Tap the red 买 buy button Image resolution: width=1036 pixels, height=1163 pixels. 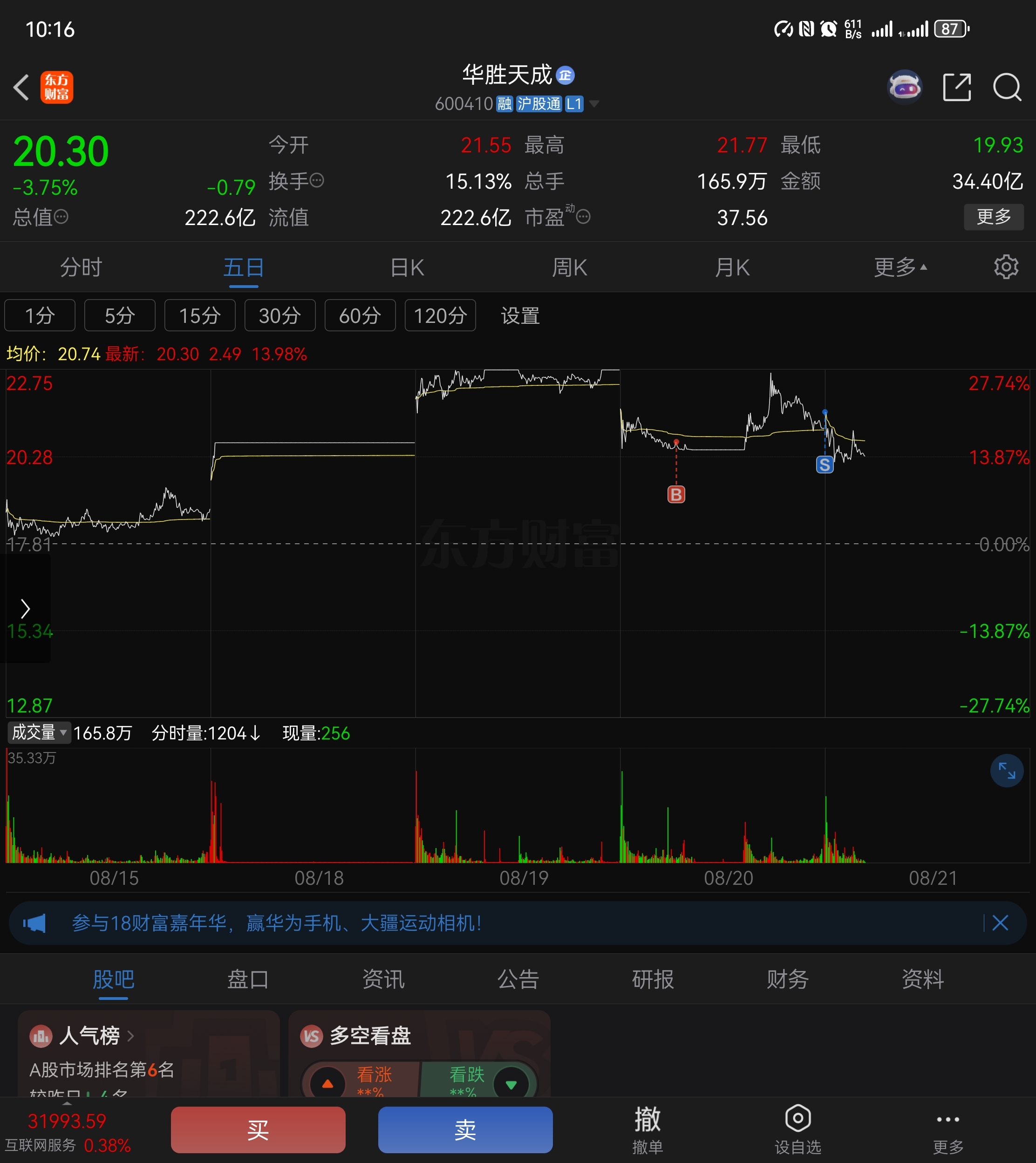(x=258, y=1130)
